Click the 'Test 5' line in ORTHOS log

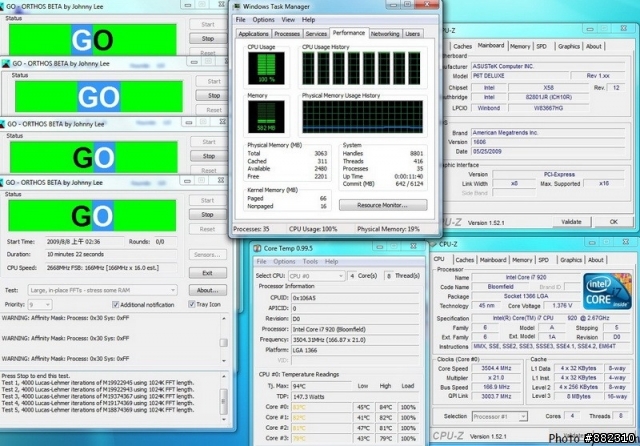(x=98, y=410)
